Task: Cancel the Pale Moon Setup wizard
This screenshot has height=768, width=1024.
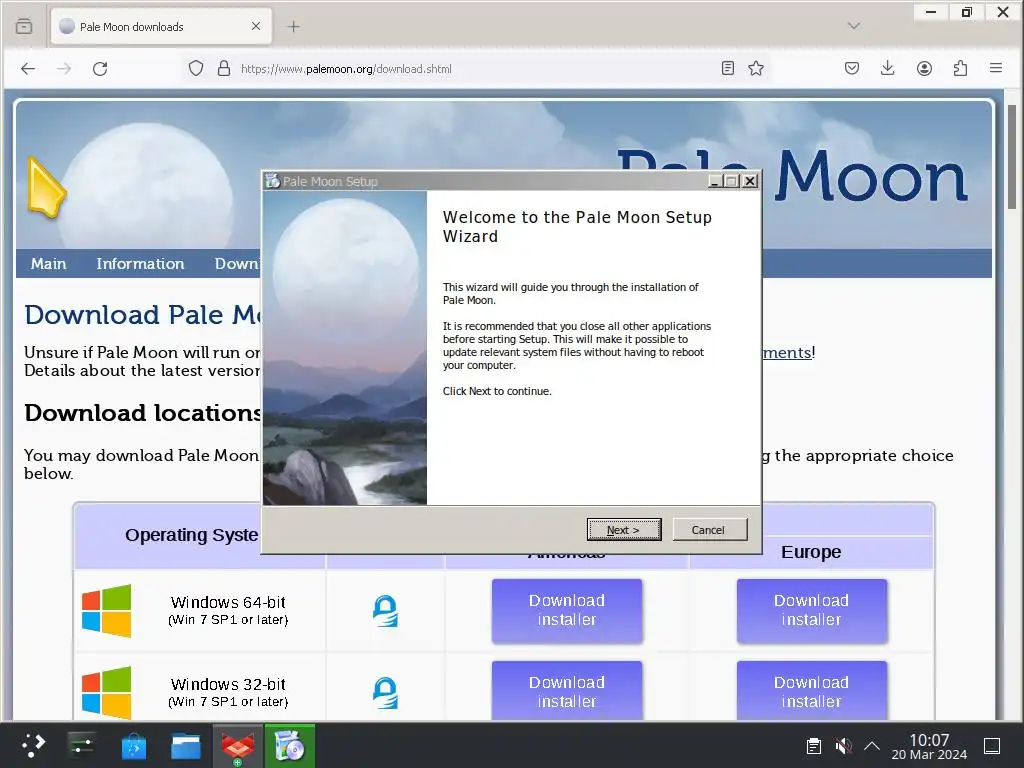Action: tap(709, 530)
